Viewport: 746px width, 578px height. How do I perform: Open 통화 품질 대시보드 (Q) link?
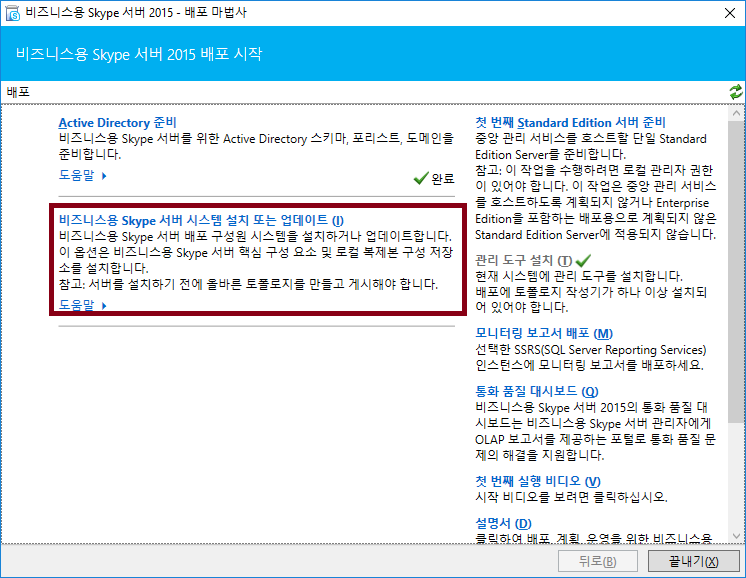point(537,391)
